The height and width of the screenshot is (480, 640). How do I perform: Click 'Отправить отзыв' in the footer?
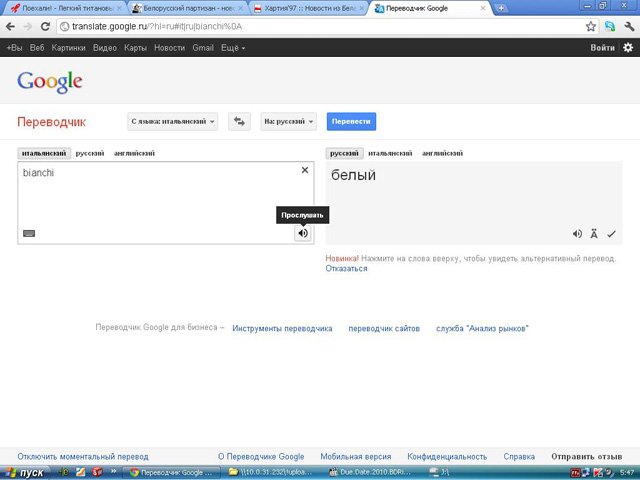pos(587,456)
